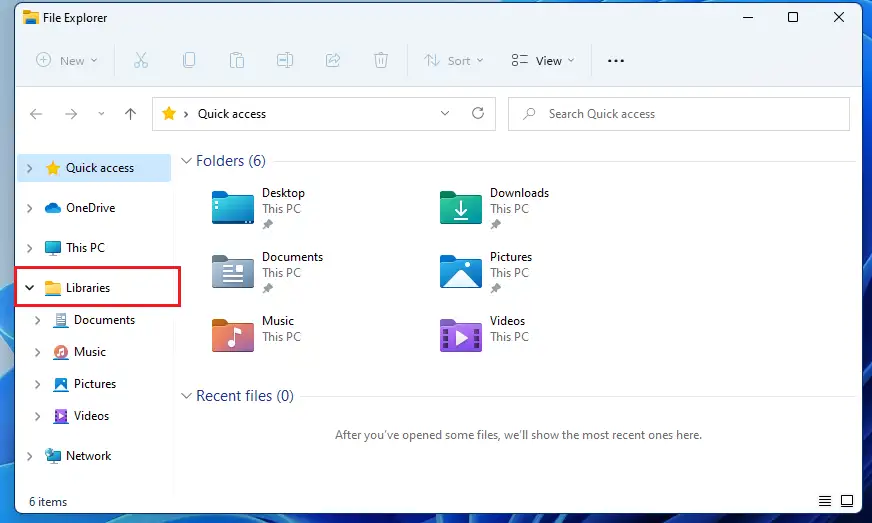Viewport: 872px width, 523px height.
Task: Expand the Videos library node
Action: pos(37,416)
